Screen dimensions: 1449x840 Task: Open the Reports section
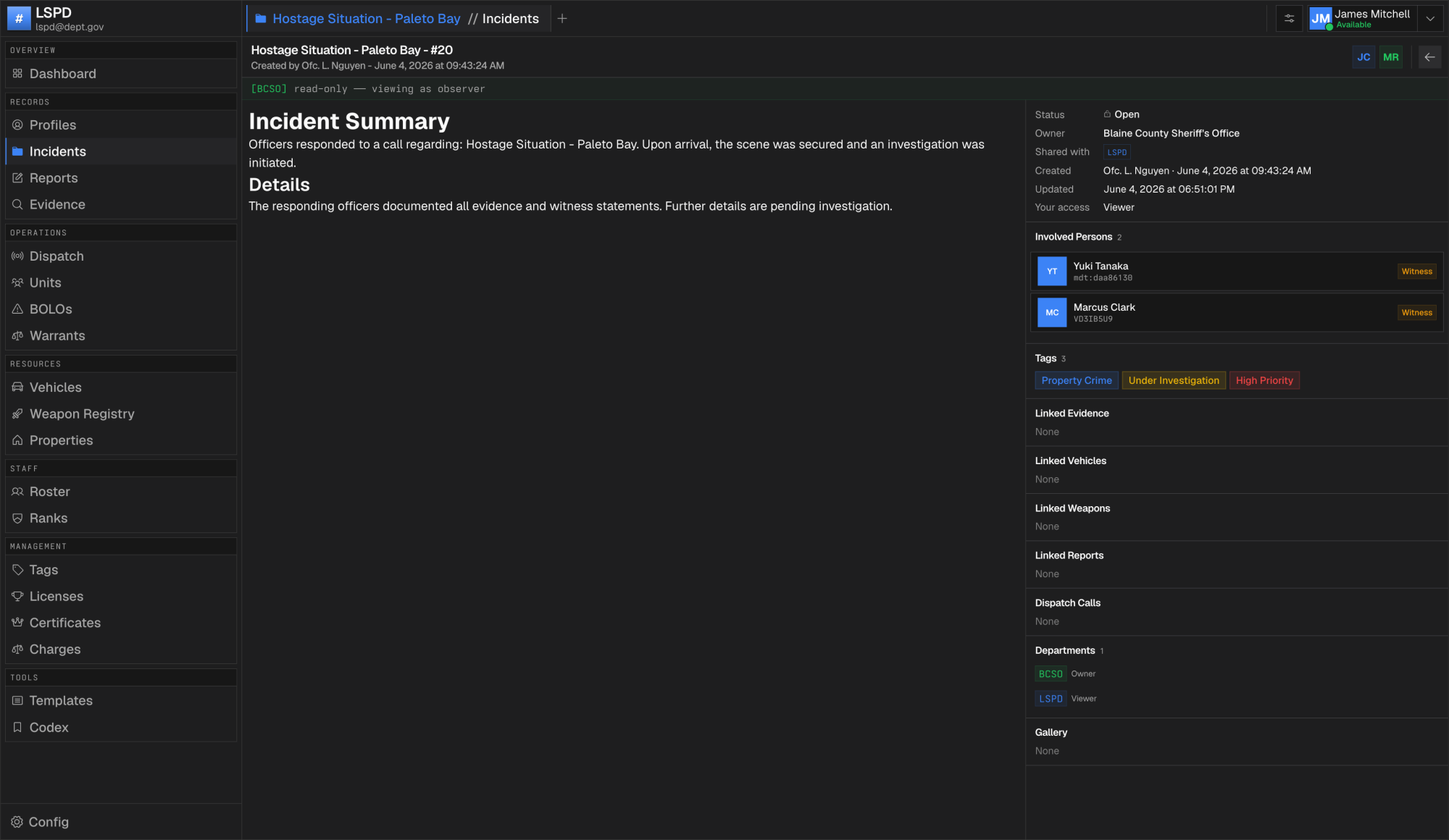click(x=121, y=178)
